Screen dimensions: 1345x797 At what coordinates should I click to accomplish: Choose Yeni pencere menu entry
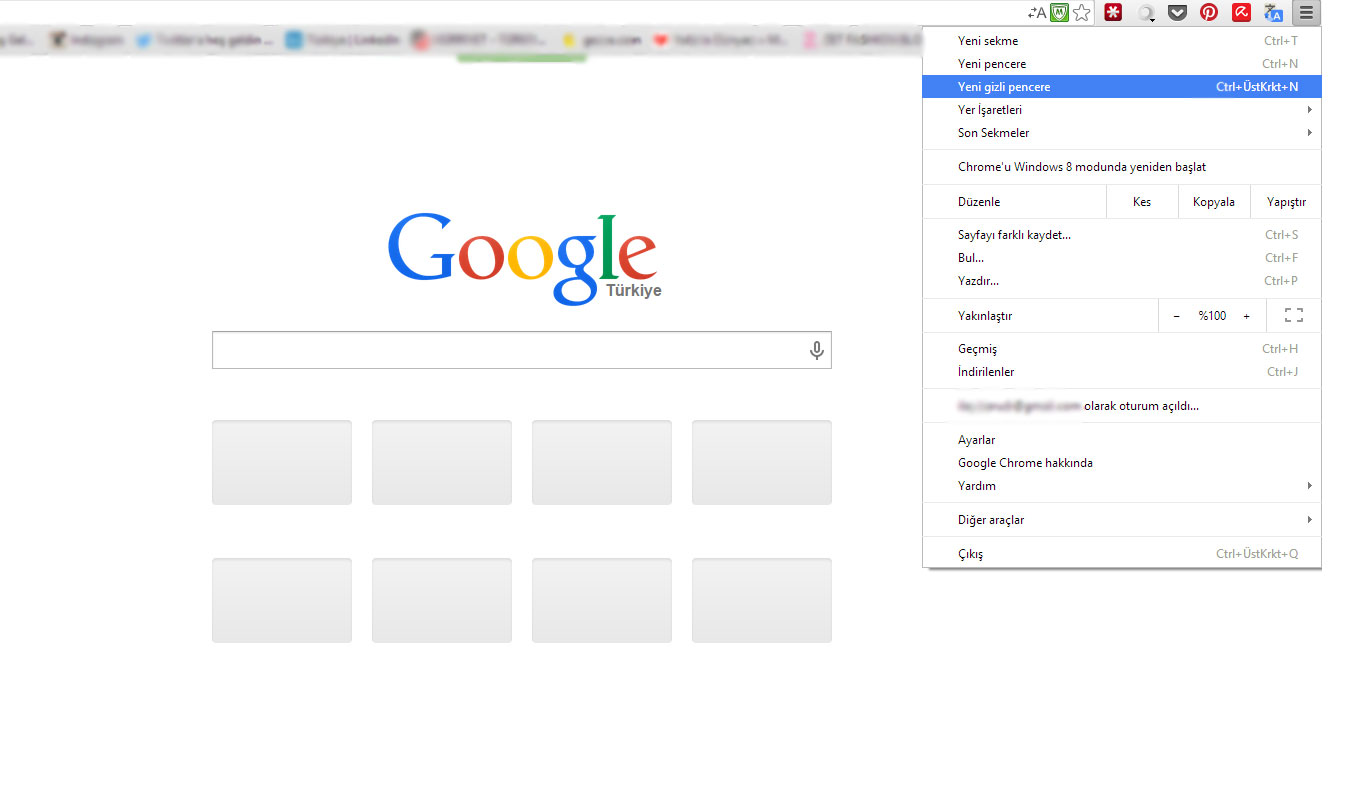1122,64
